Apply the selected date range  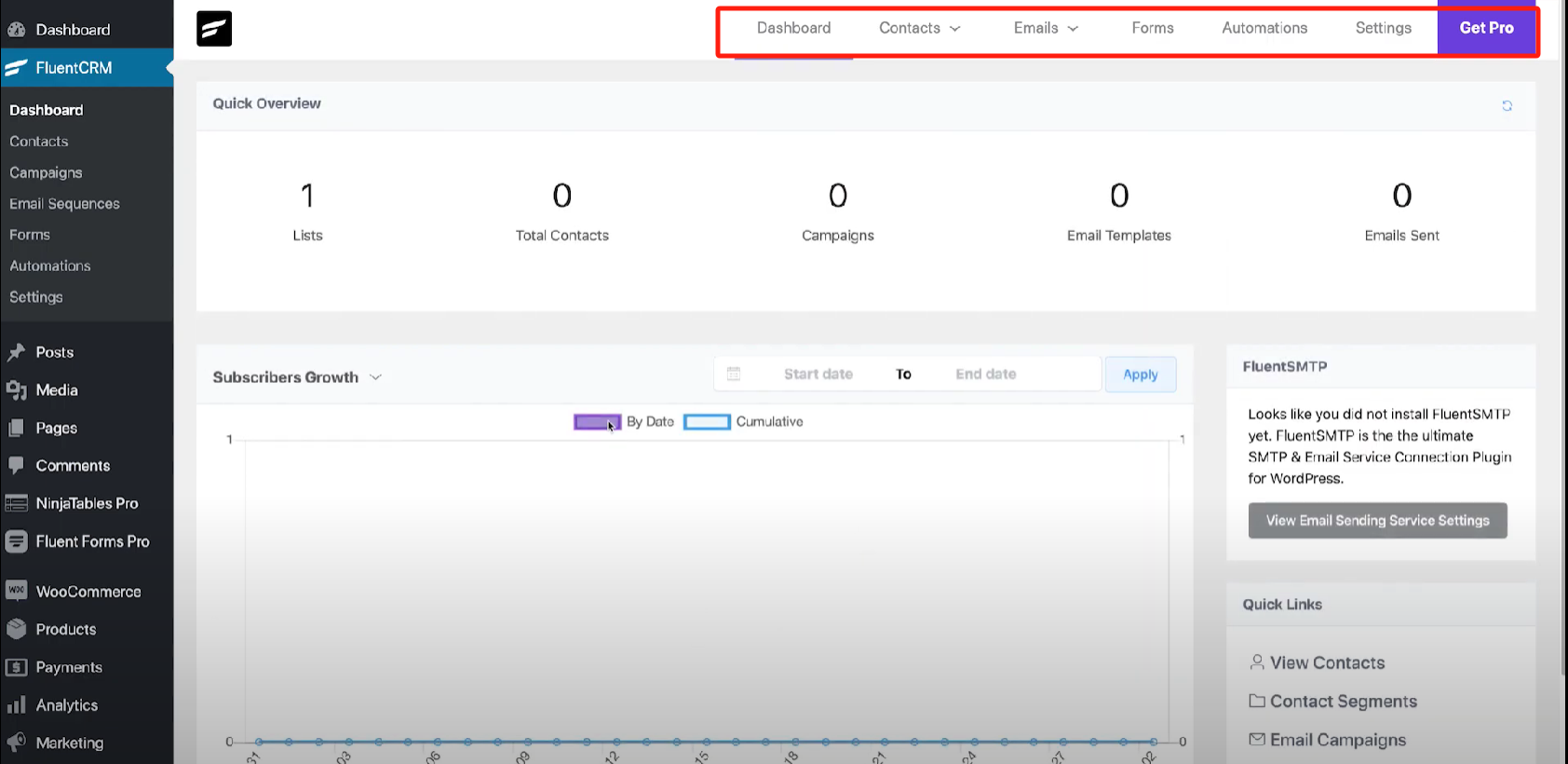[1140, 375]
